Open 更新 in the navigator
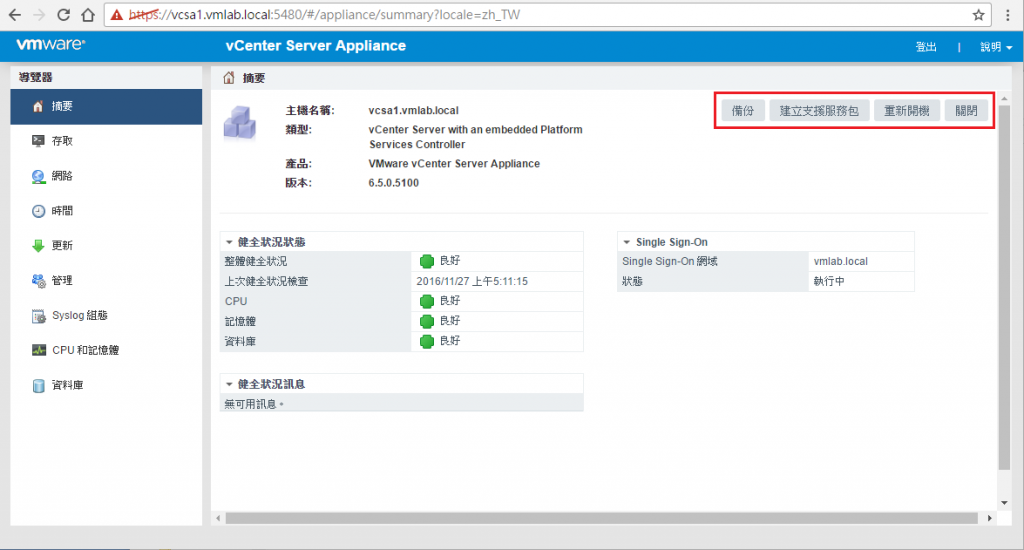The width and height of the screenshot is (1024, 550). [106, 246]
